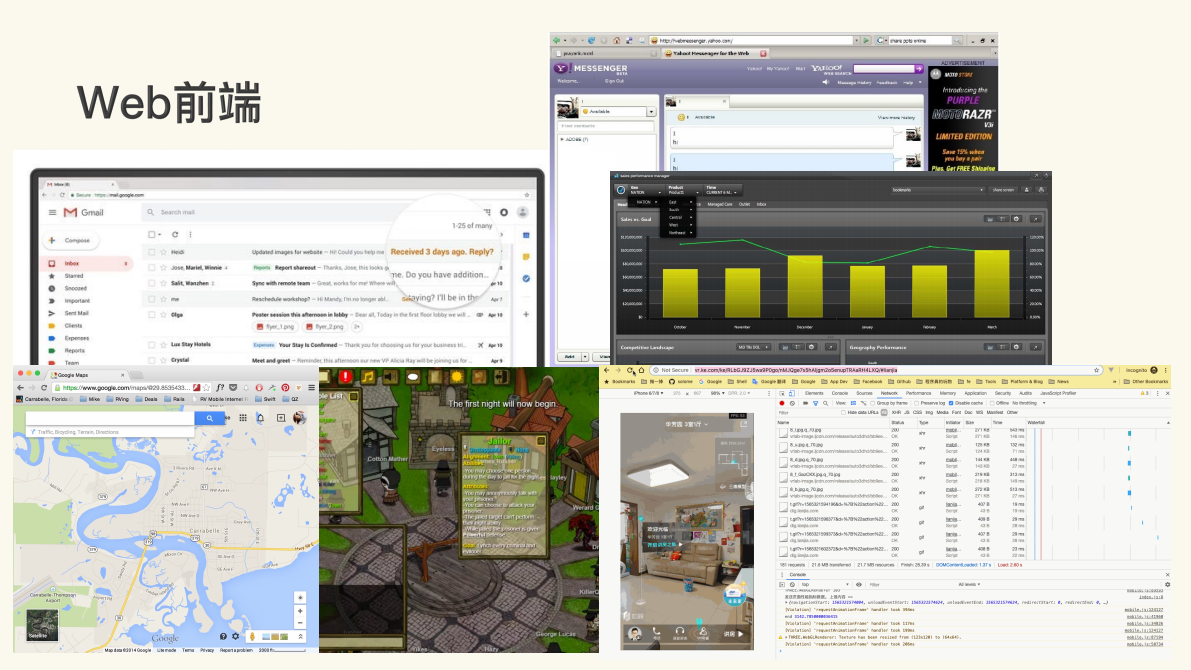Click the Gmail refresh icon above mail list
This screenshot has width=1191, height=670.
[x=175, y=235]
